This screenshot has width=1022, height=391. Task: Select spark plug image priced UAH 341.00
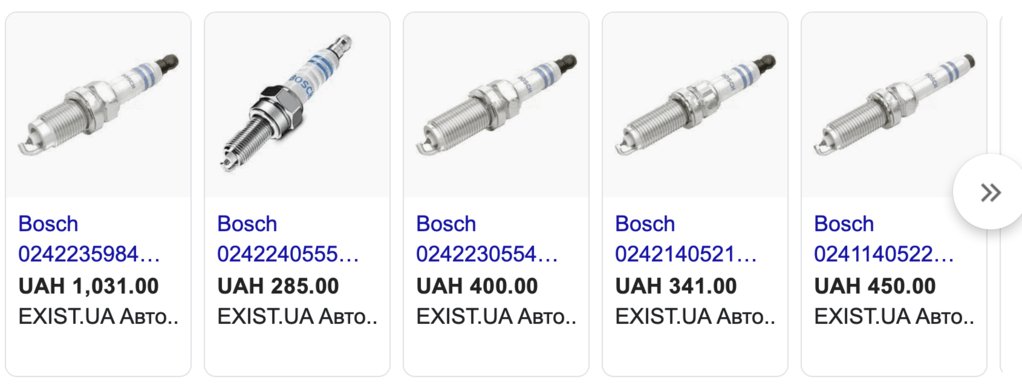click(x=695, y=105)
